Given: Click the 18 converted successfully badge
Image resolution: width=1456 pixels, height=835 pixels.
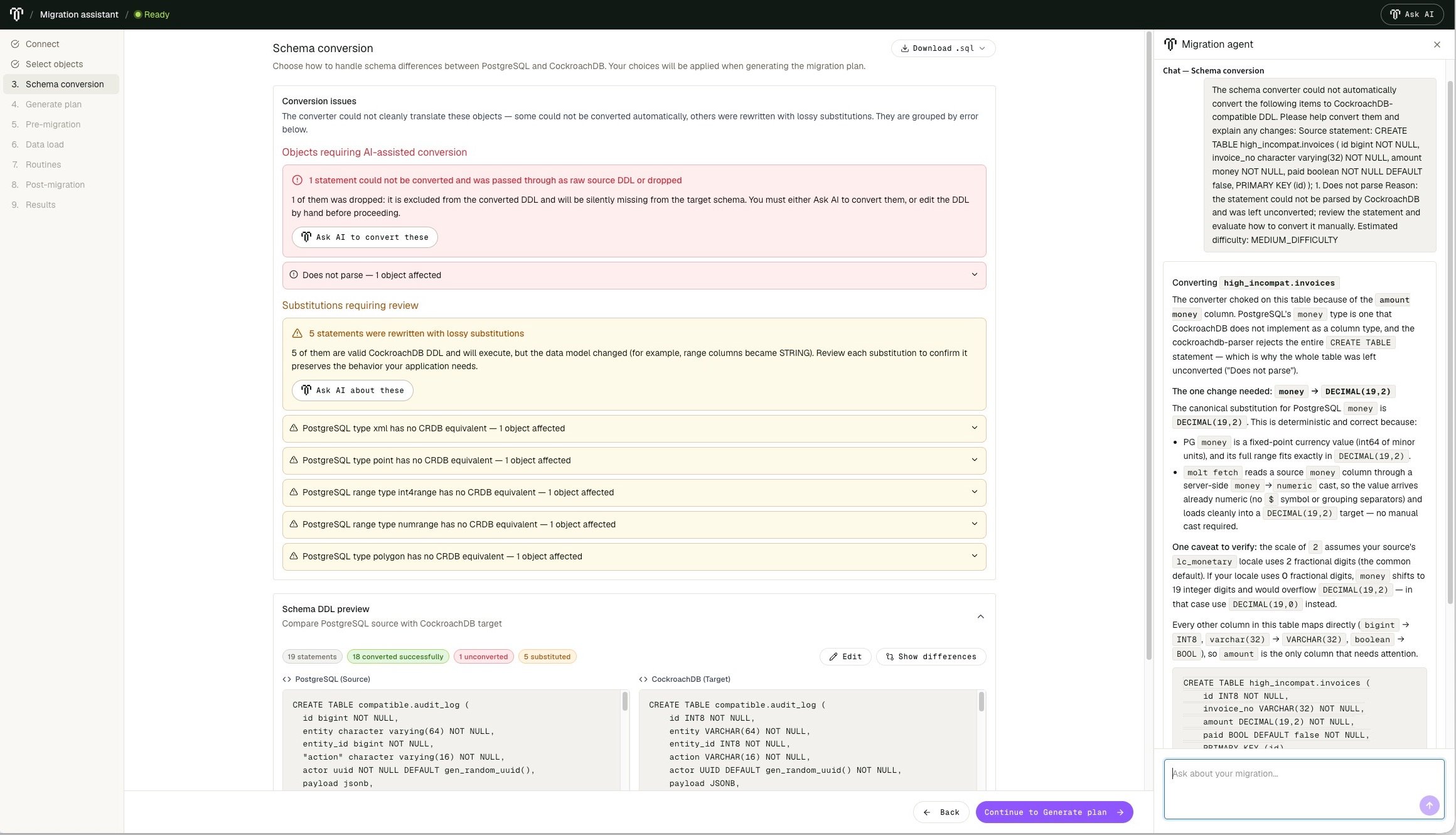Looking at the screenshot, I should pyautogui.click(x=398, y=657).
